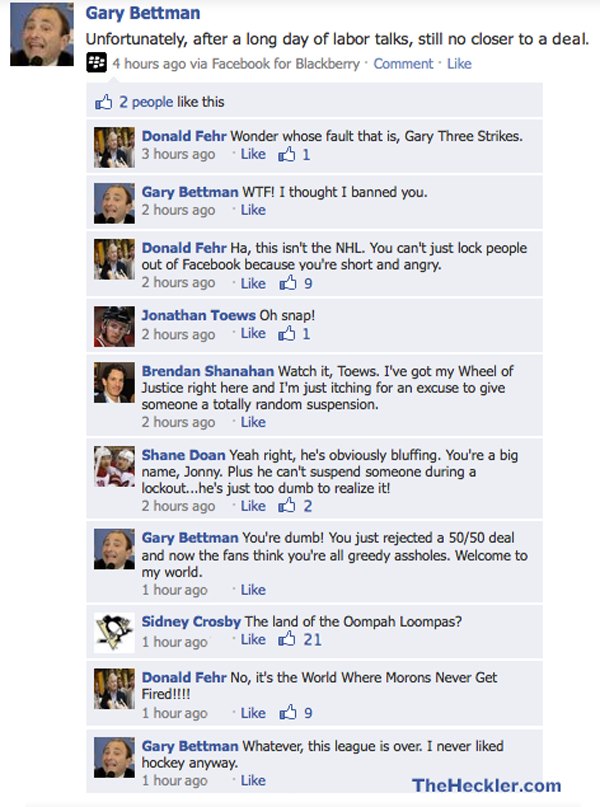
Task: Open Brendan Shanahan's avatar thumbnail
Action: pos(114,382)
